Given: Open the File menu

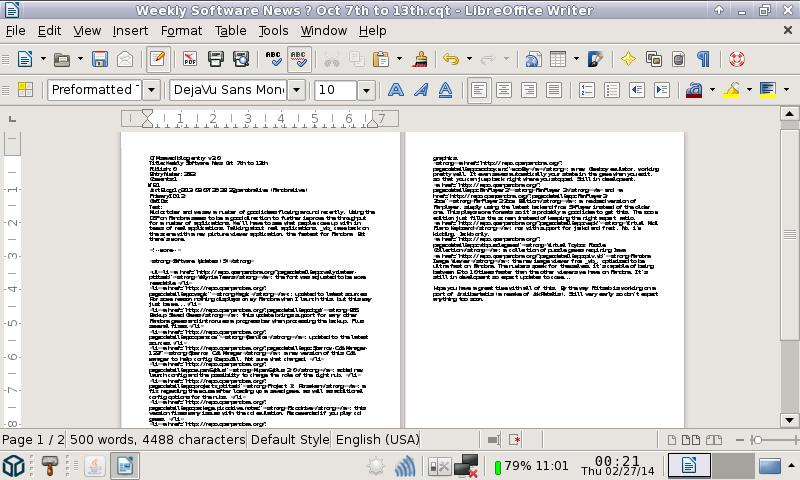Looking at the screenshot, I should (x=16, y=31).
